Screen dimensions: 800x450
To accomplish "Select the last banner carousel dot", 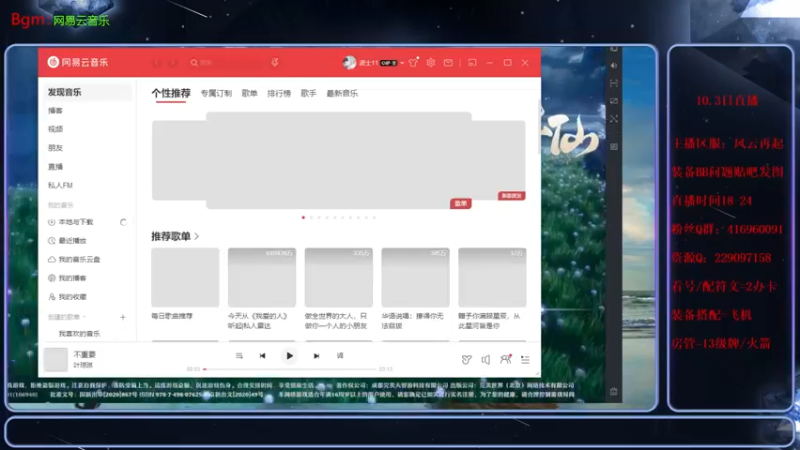I will pyautogui.click(x=374, y=217).
